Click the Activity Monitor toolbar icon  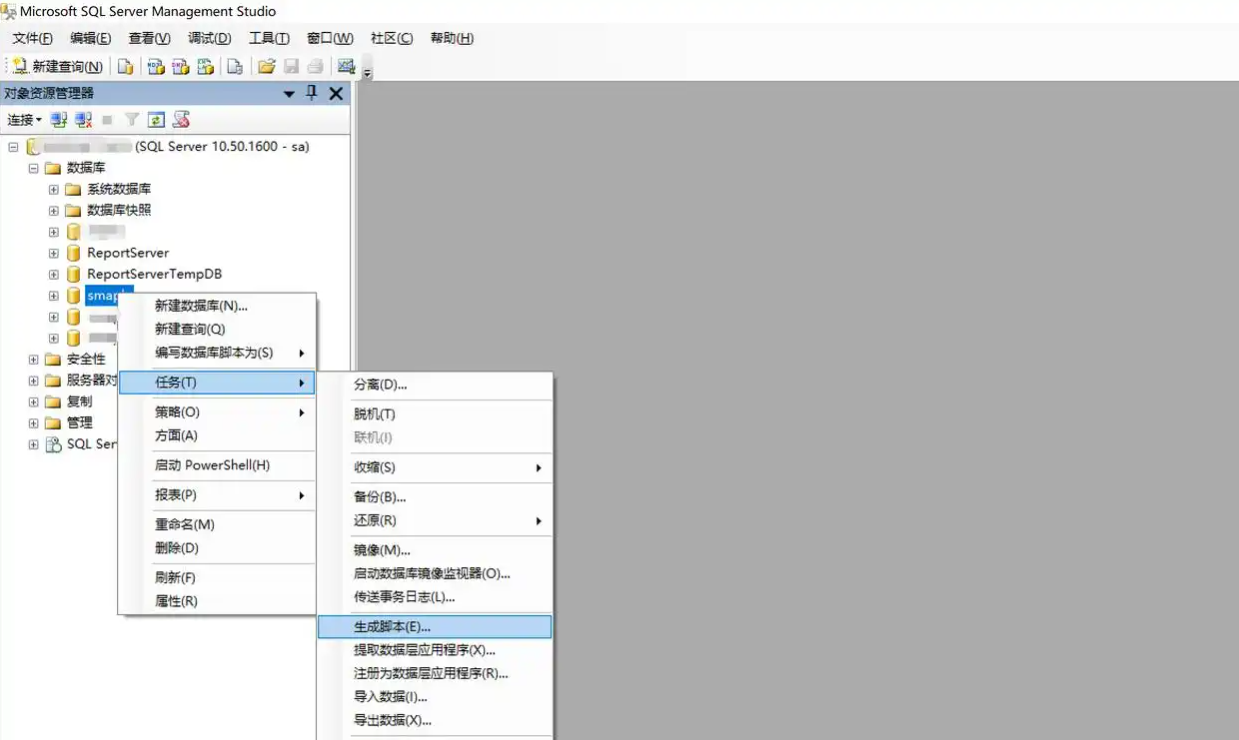(x=346, y=67)
